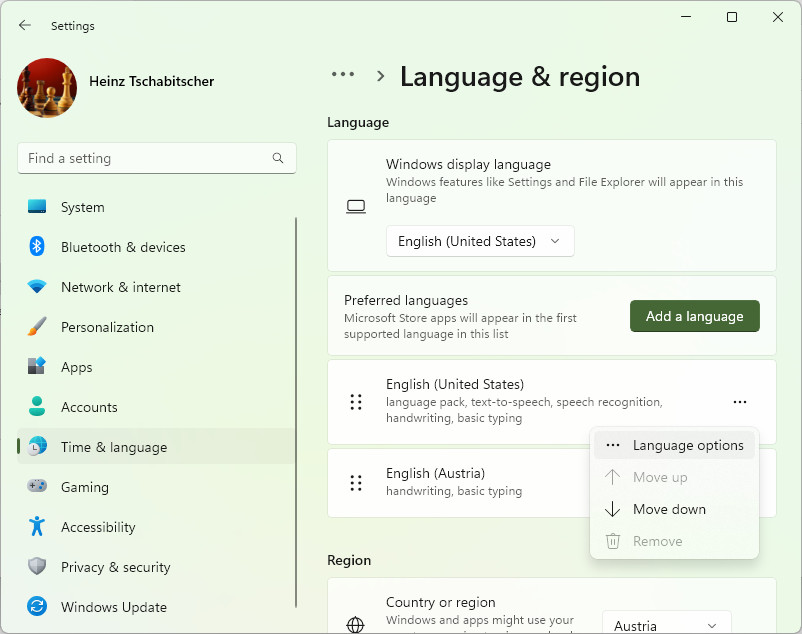This screenshot has width=802, height=634.
Task: Click the English (United States) preferred language title
Action: (x=455, y=384)
